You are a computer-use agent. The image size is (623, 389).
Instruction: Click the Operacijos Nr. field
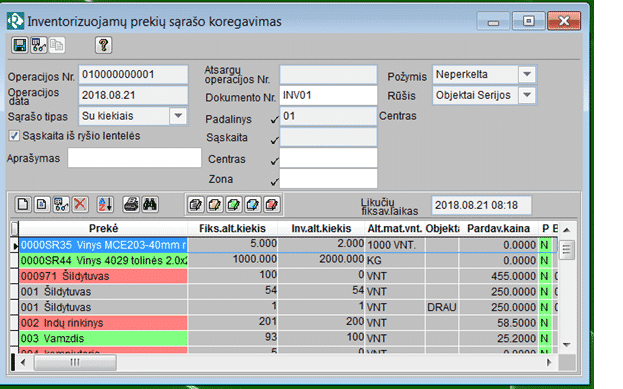pos(133,75)
